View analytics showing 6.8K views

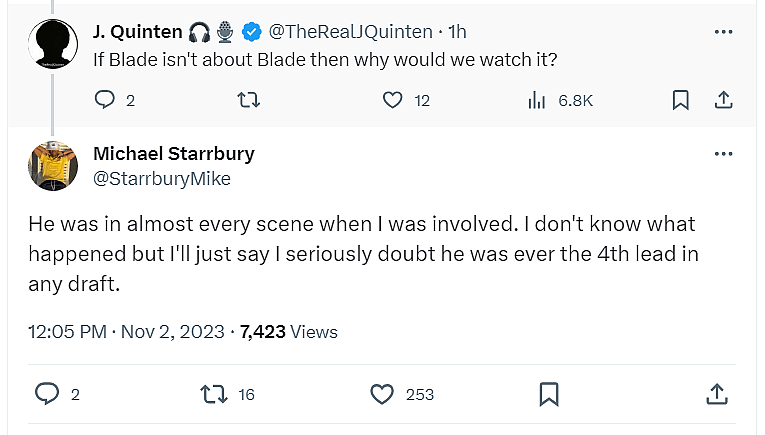537,100
